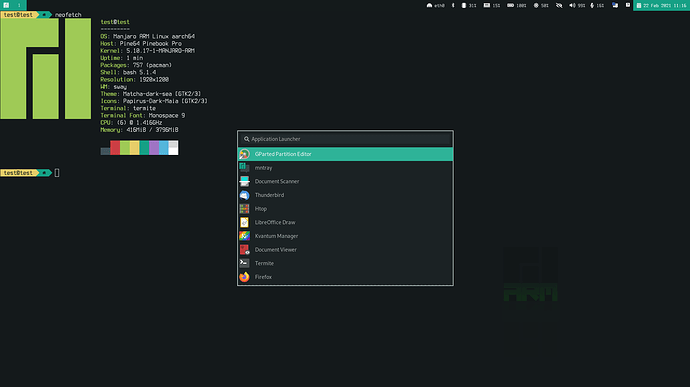The width and height of the screenshot is (690, 387).
Task: Click the Htop app icon
Action: 244,209
